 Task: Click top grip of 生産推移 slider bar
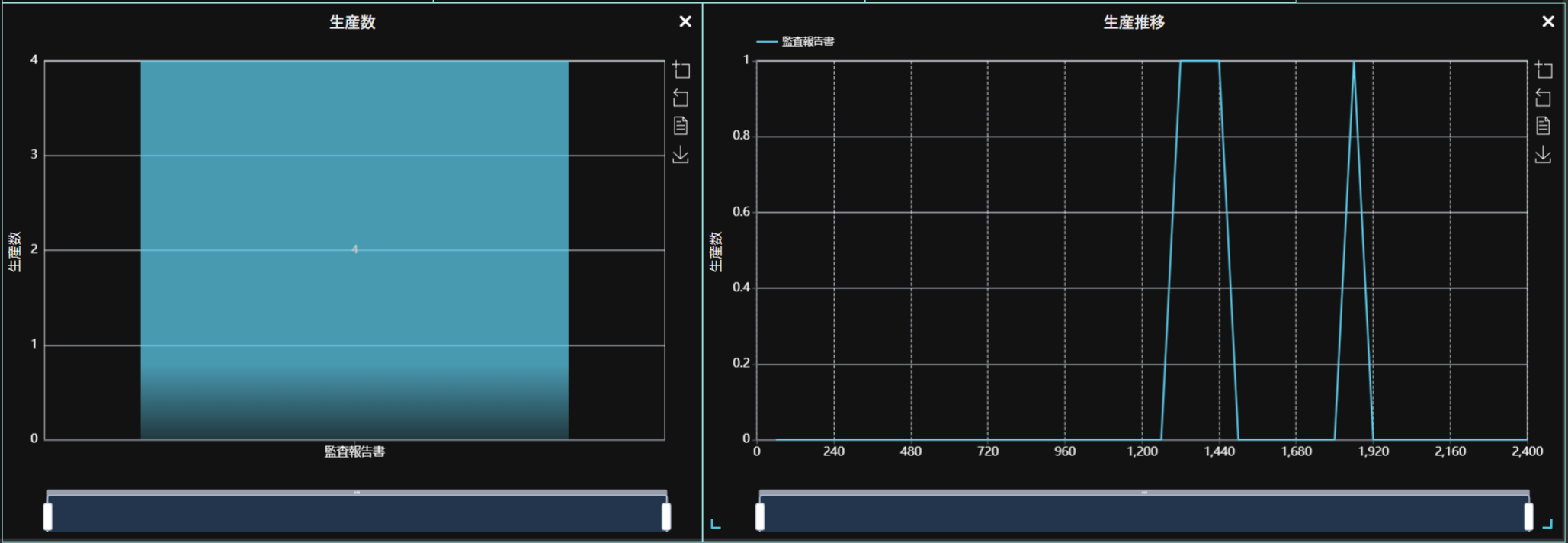pyautogui.click(x=1144, y=493)
